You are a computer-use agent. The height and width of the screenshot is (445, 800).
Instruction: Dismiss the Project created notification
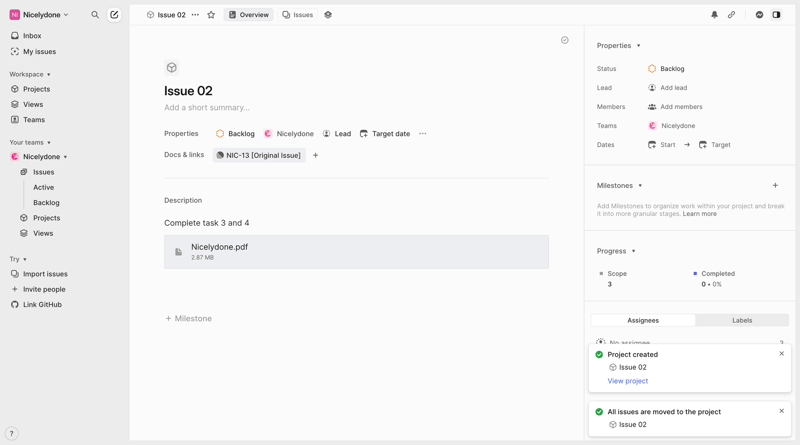click(782, 354)
